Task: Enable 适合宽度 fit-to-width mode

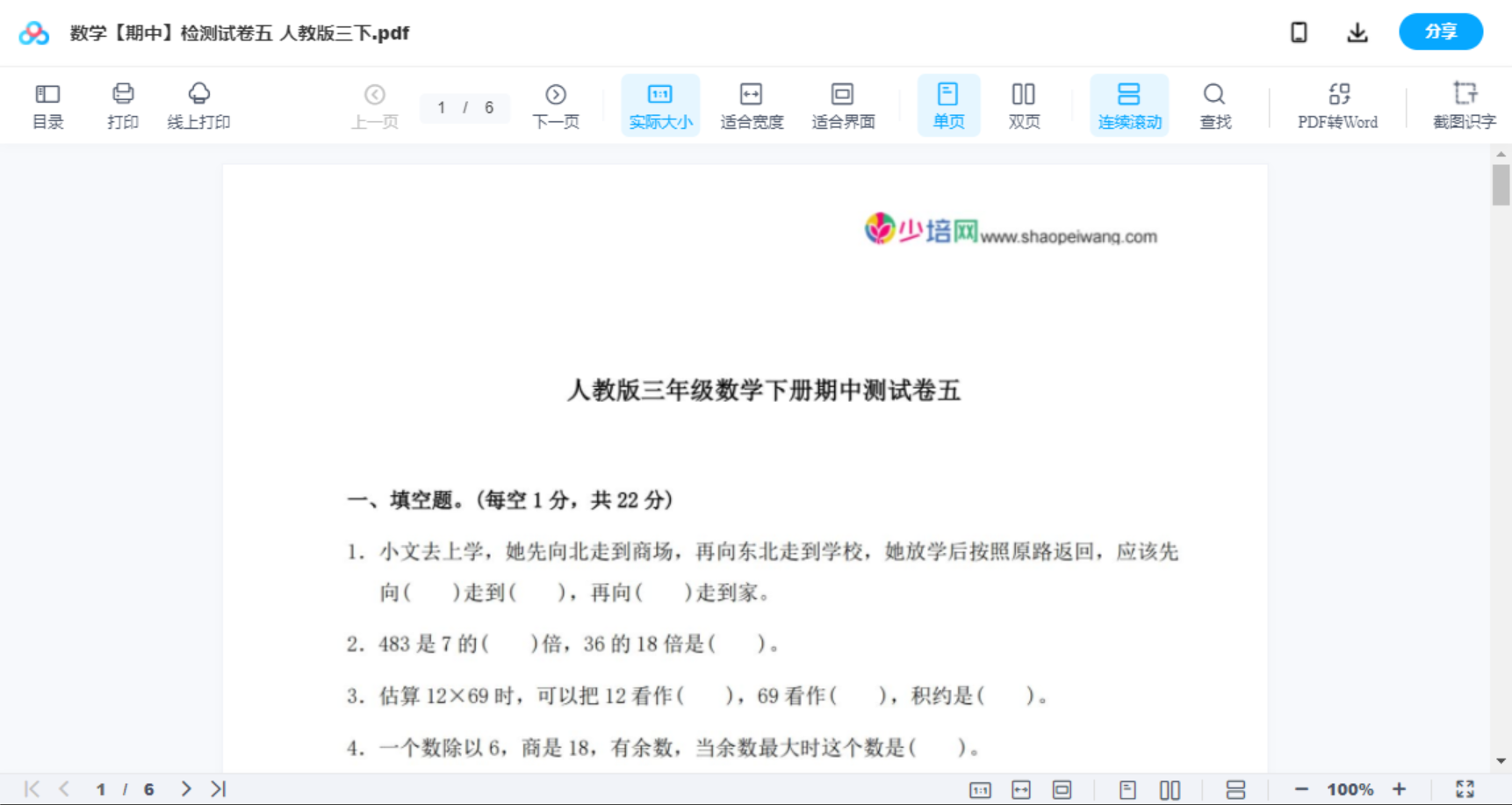Action: click(x=752, y=104)
